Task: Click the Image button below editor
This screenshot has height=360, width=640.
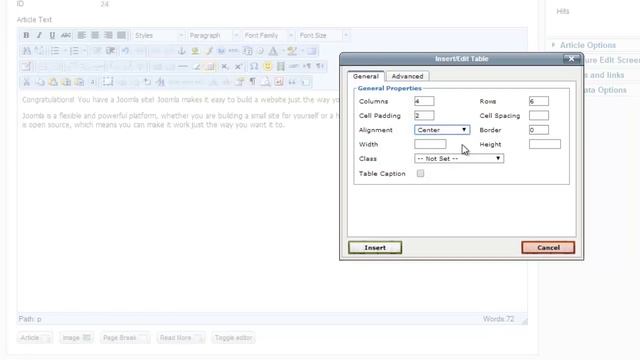Action: coord(76,338)
